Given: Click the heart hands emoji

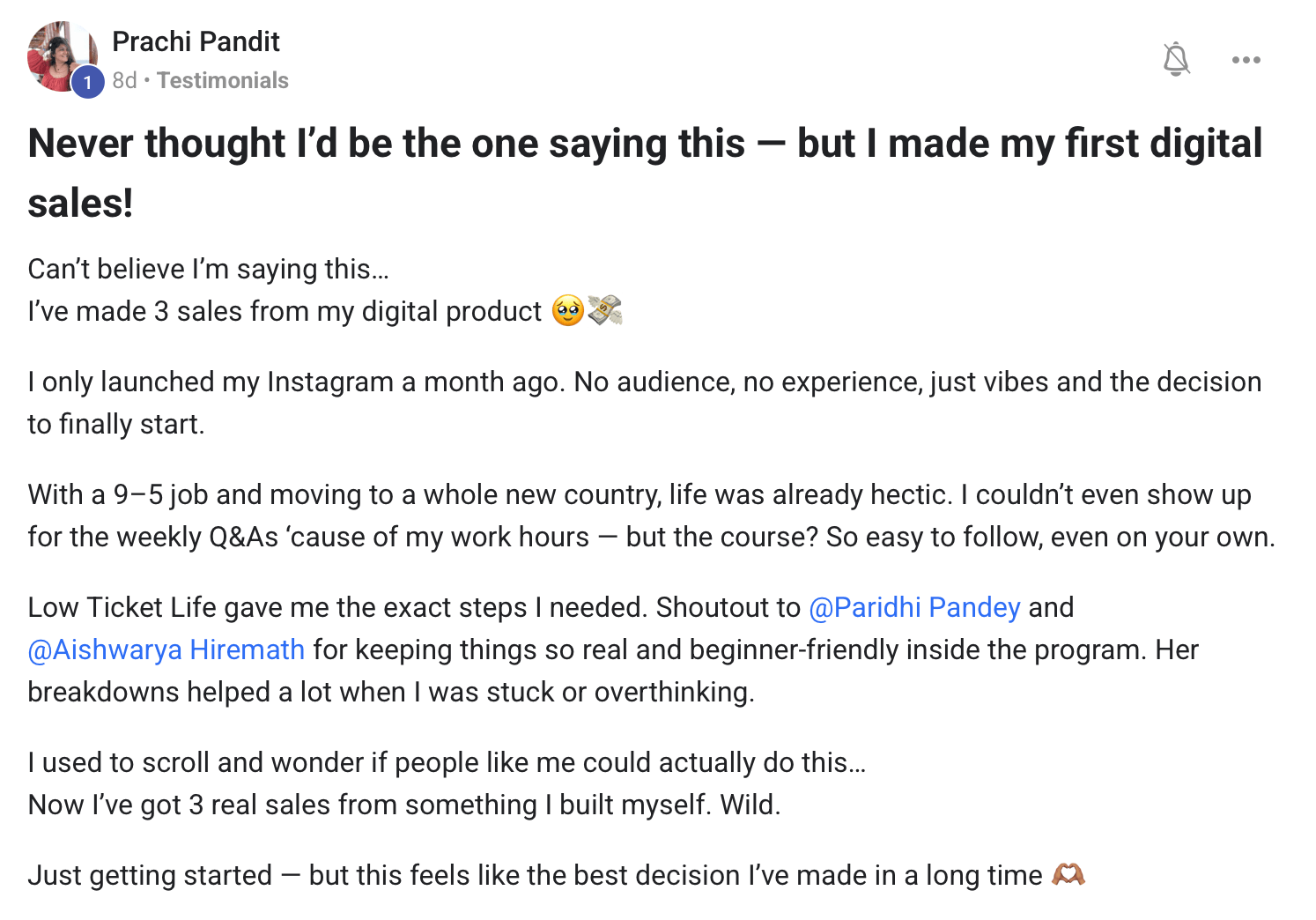Looking at the screenshot, I should (x=1068, y=875).
